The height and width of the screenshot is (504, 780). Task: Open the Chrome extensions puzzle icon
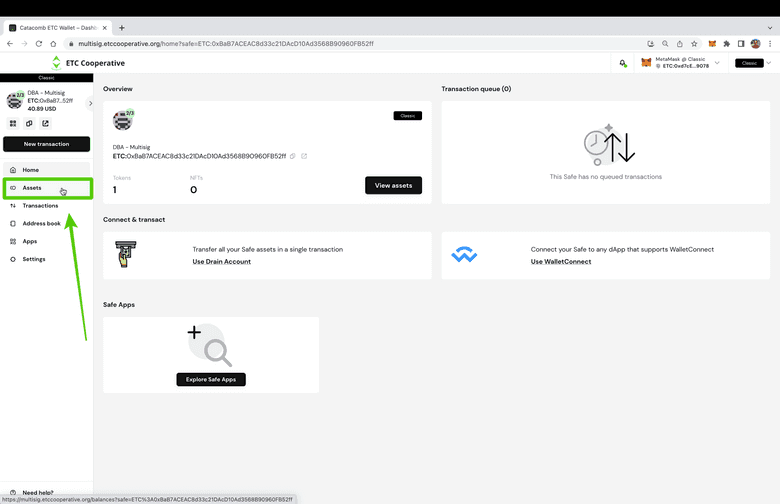[726, 44]
